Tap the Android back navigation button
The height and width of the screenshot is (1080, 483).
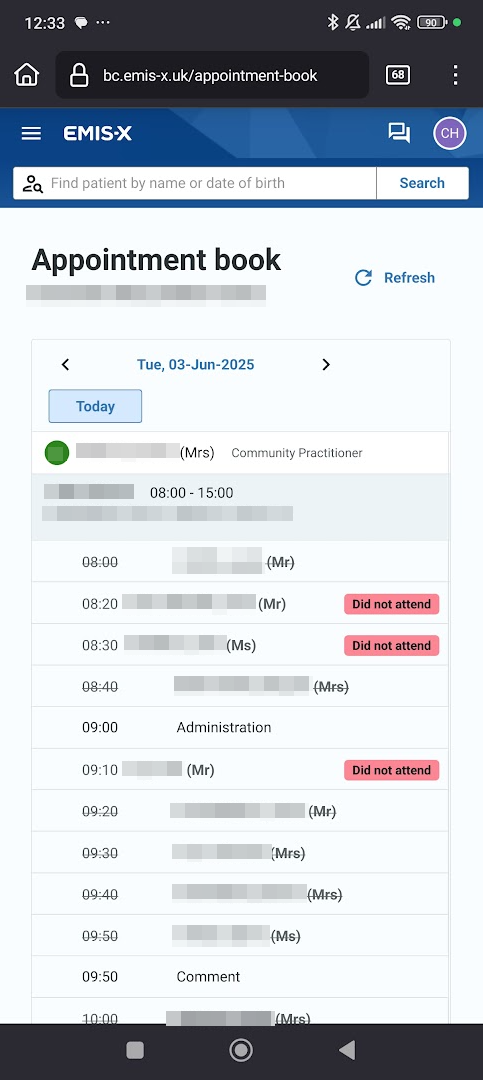(347, 1050)
